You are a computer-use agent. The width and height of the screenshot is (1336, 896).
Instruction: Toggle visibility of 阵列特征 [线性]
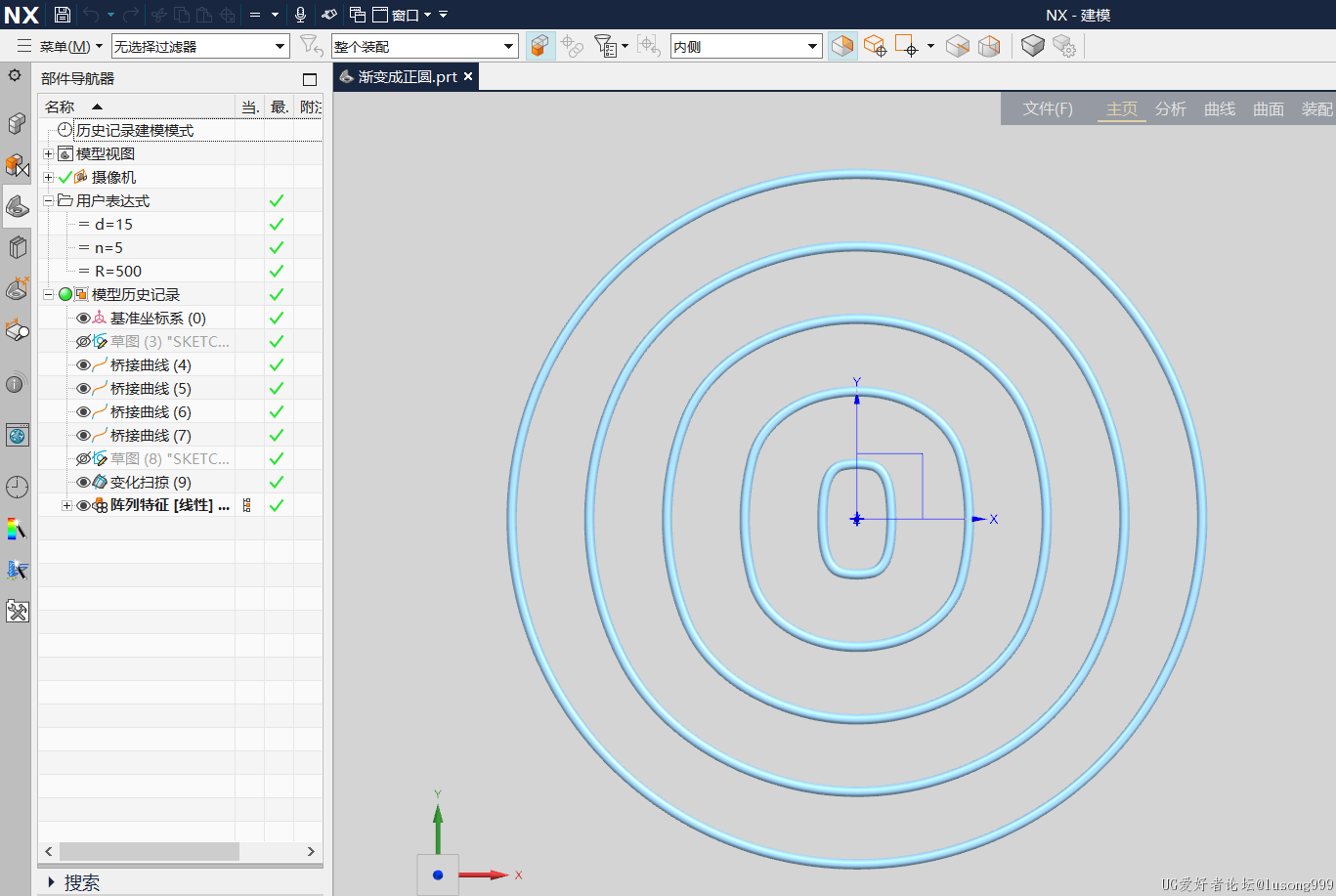coord(83,505)
